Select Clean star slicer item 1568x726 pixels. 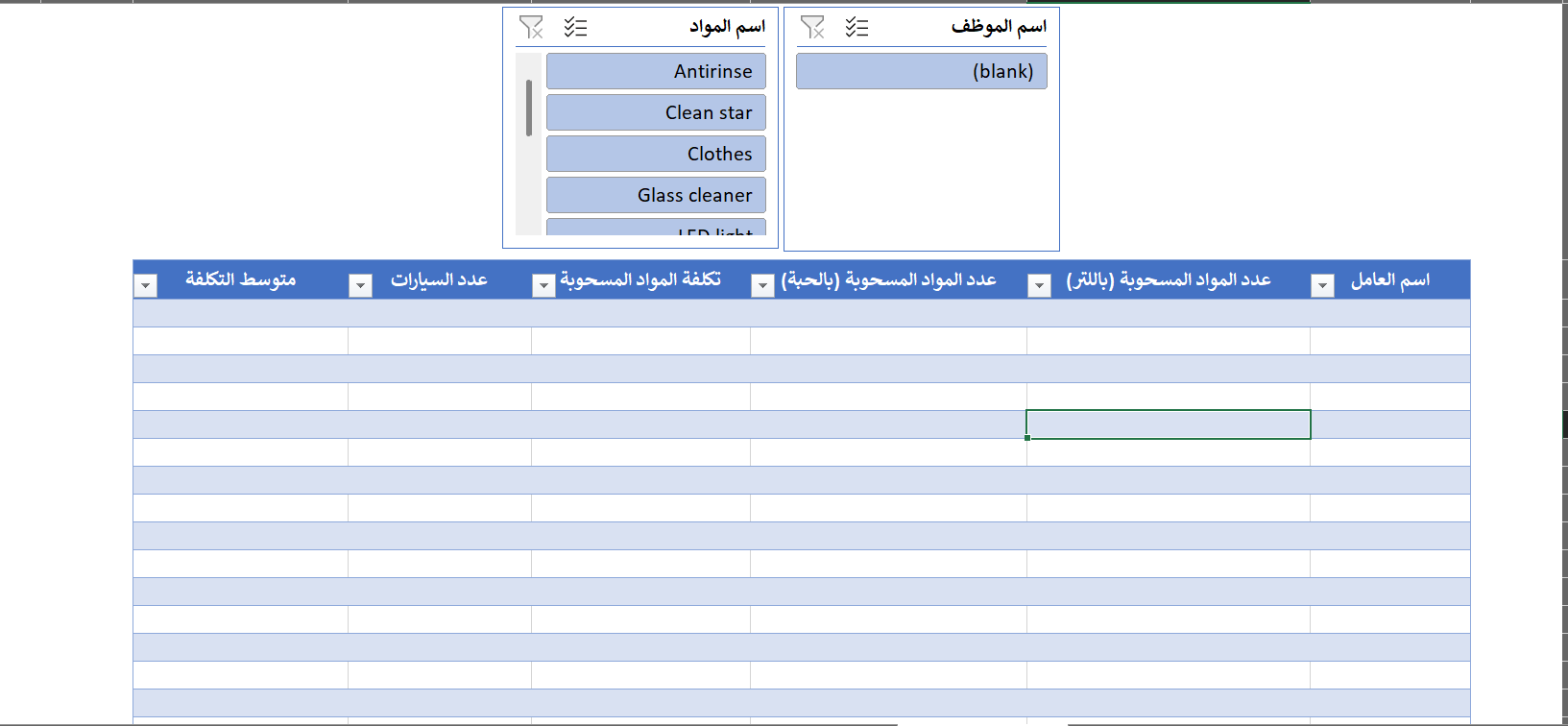pos(656,112)
